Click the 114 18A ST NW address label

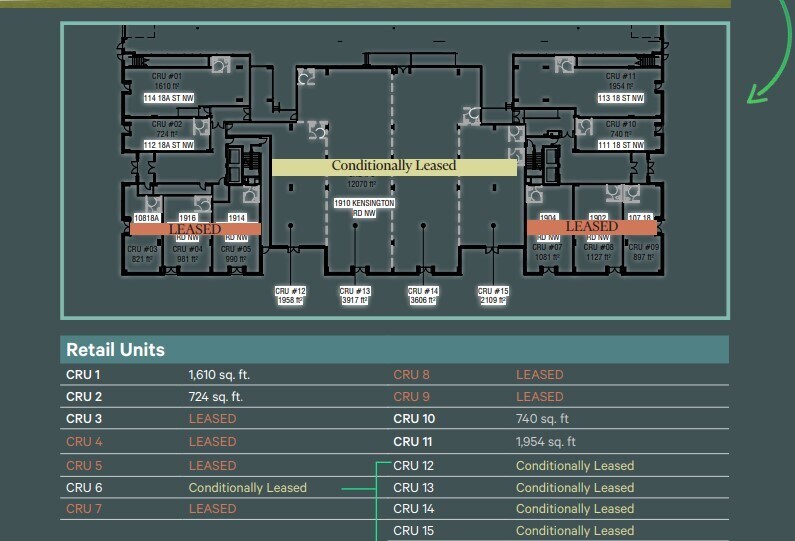168,99
